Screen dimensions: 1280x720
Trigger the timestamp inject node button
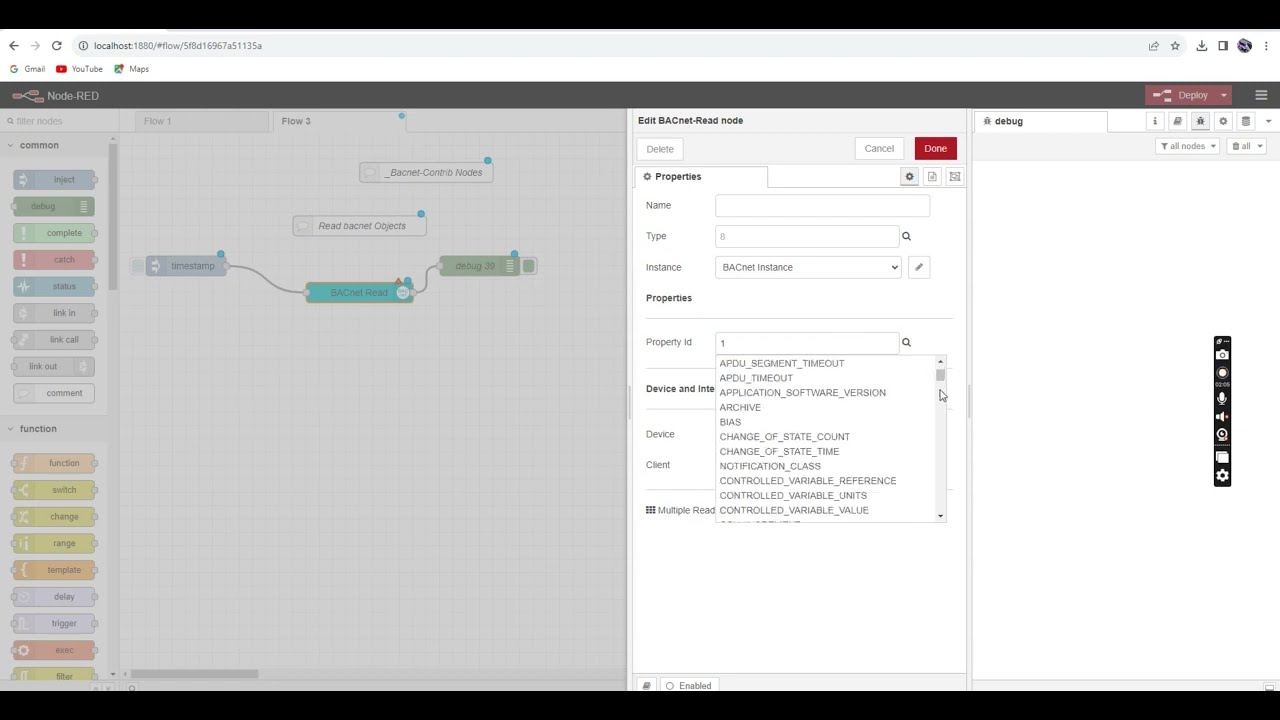click(138, 266)
